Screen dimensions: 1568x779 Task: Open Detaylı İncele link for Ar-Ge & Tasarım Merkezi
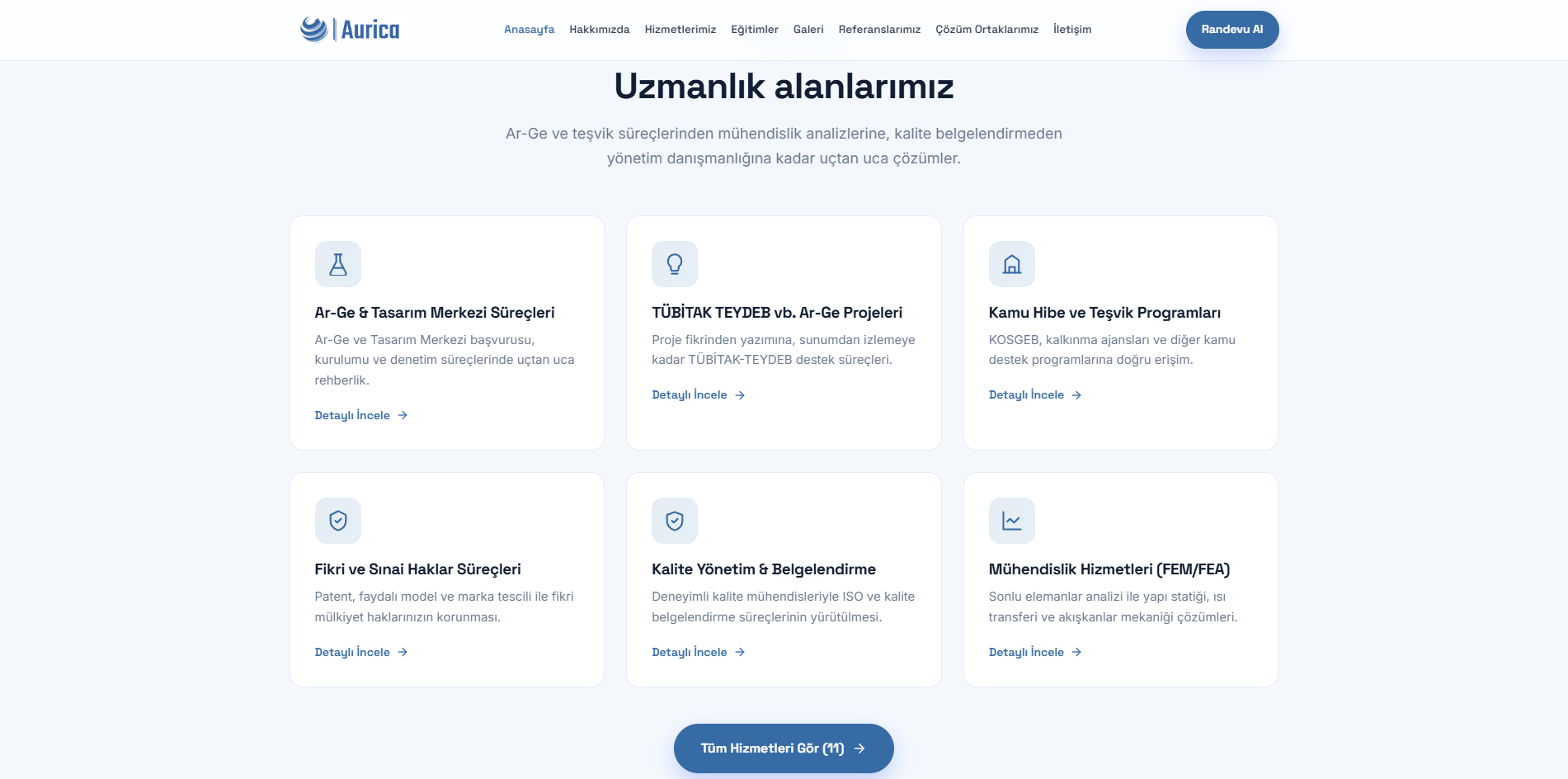[x=361, y=415]
